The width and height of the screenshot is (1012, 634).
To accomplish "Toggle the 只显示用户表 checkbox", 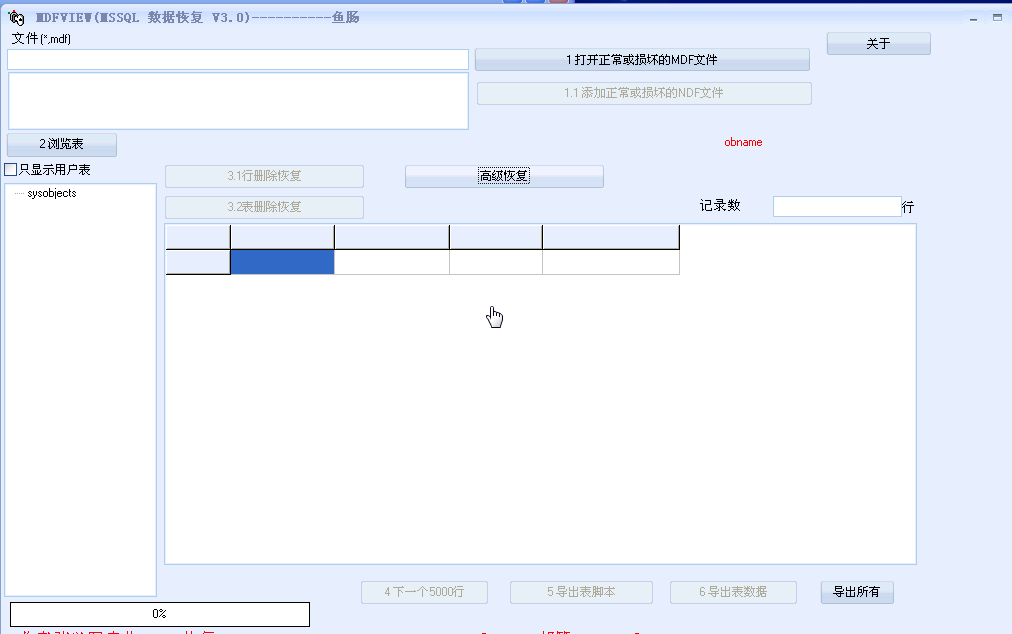I will click(10, 170).
